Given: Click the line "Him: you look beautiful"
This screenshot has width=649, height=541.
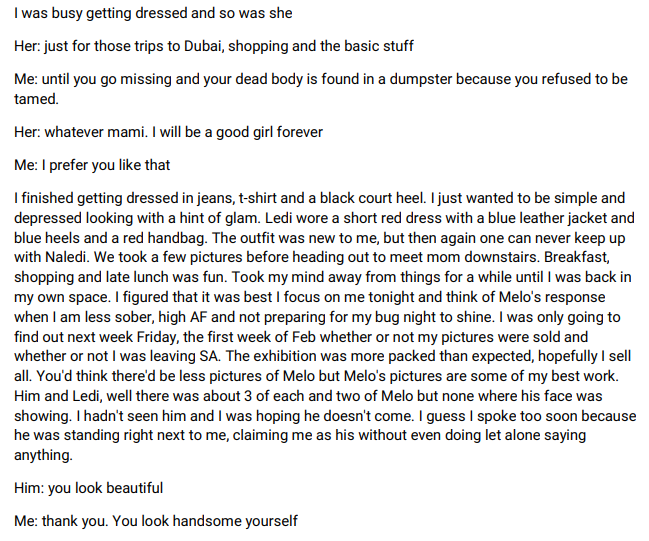Looking at the screenshot, I should click(88, 488).
